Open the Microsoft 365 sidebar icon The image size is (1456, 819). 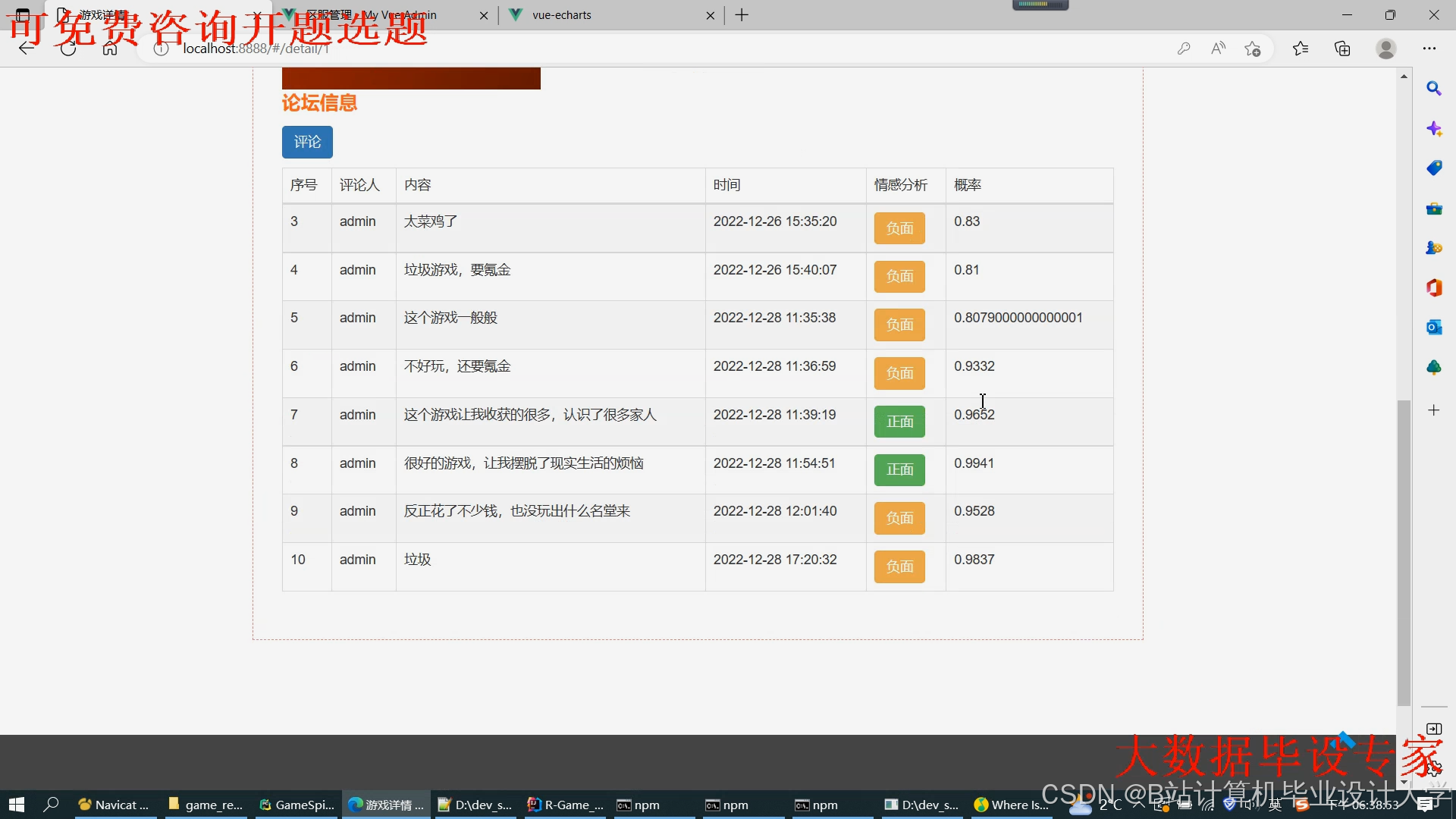point(1433,287)
